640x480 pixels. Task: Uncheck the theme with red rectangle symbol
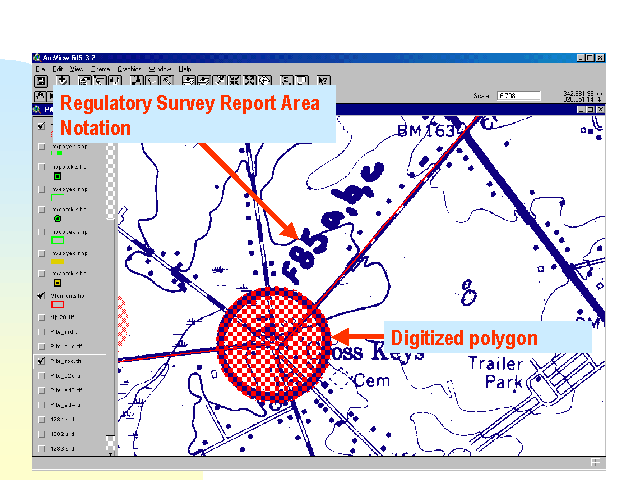[x=41, y=296]
